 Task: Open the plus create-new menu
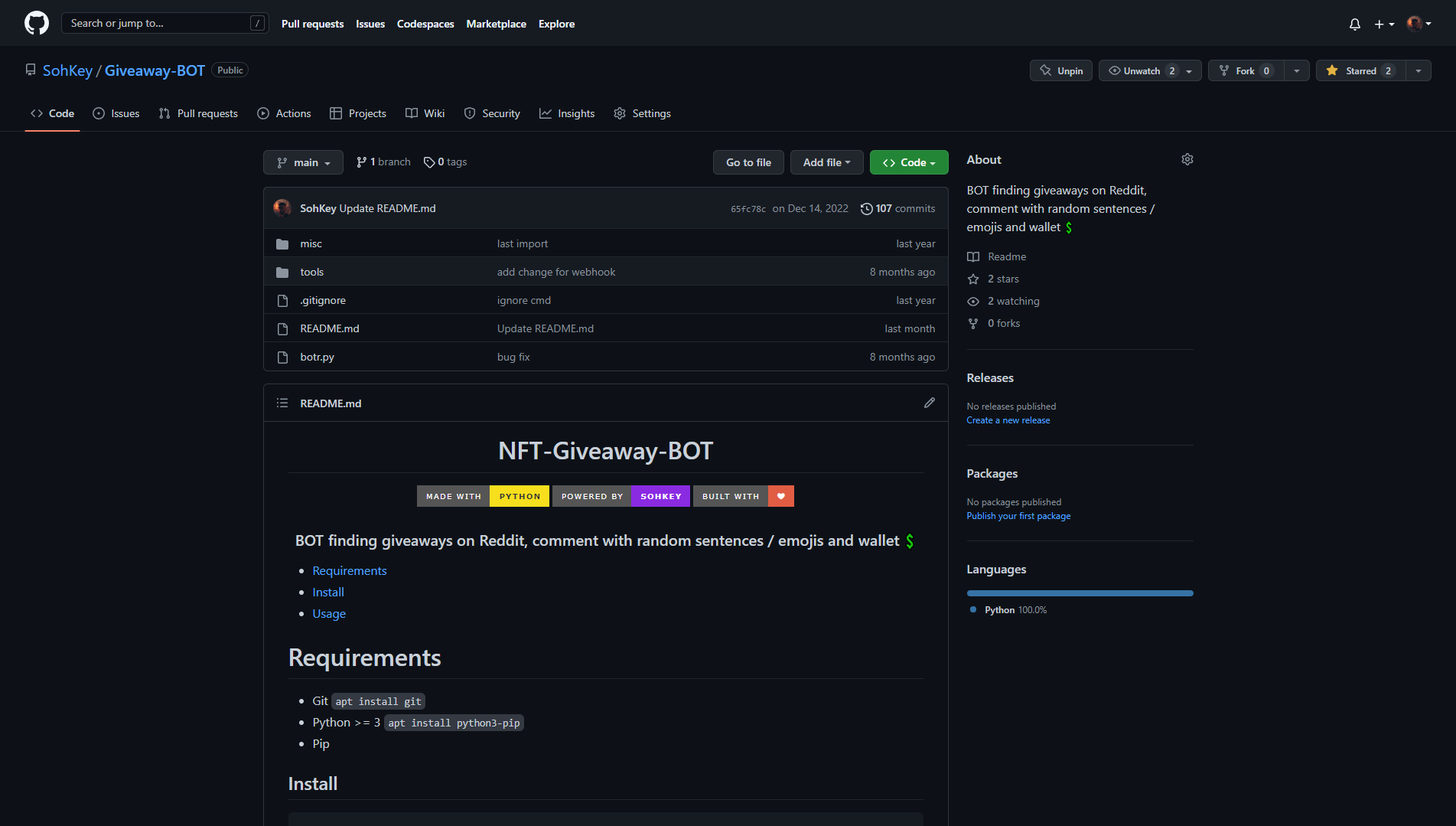(x=1384, y=24)
